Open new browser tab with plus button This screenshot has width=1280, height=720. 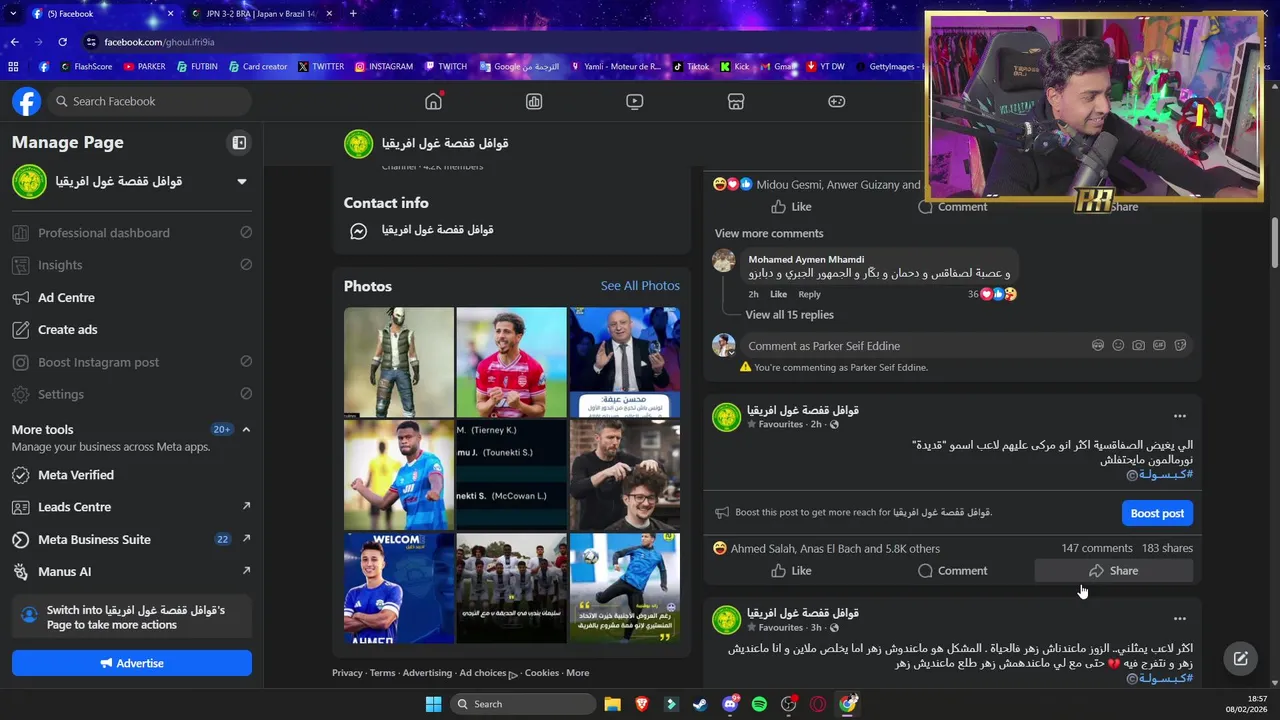point(353,14)
